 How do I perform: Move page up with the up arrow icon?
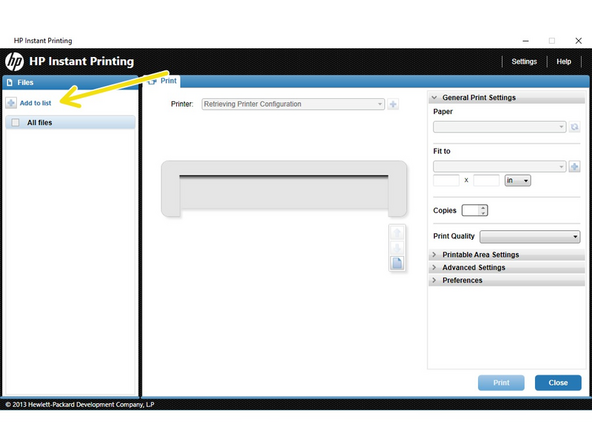397,233
